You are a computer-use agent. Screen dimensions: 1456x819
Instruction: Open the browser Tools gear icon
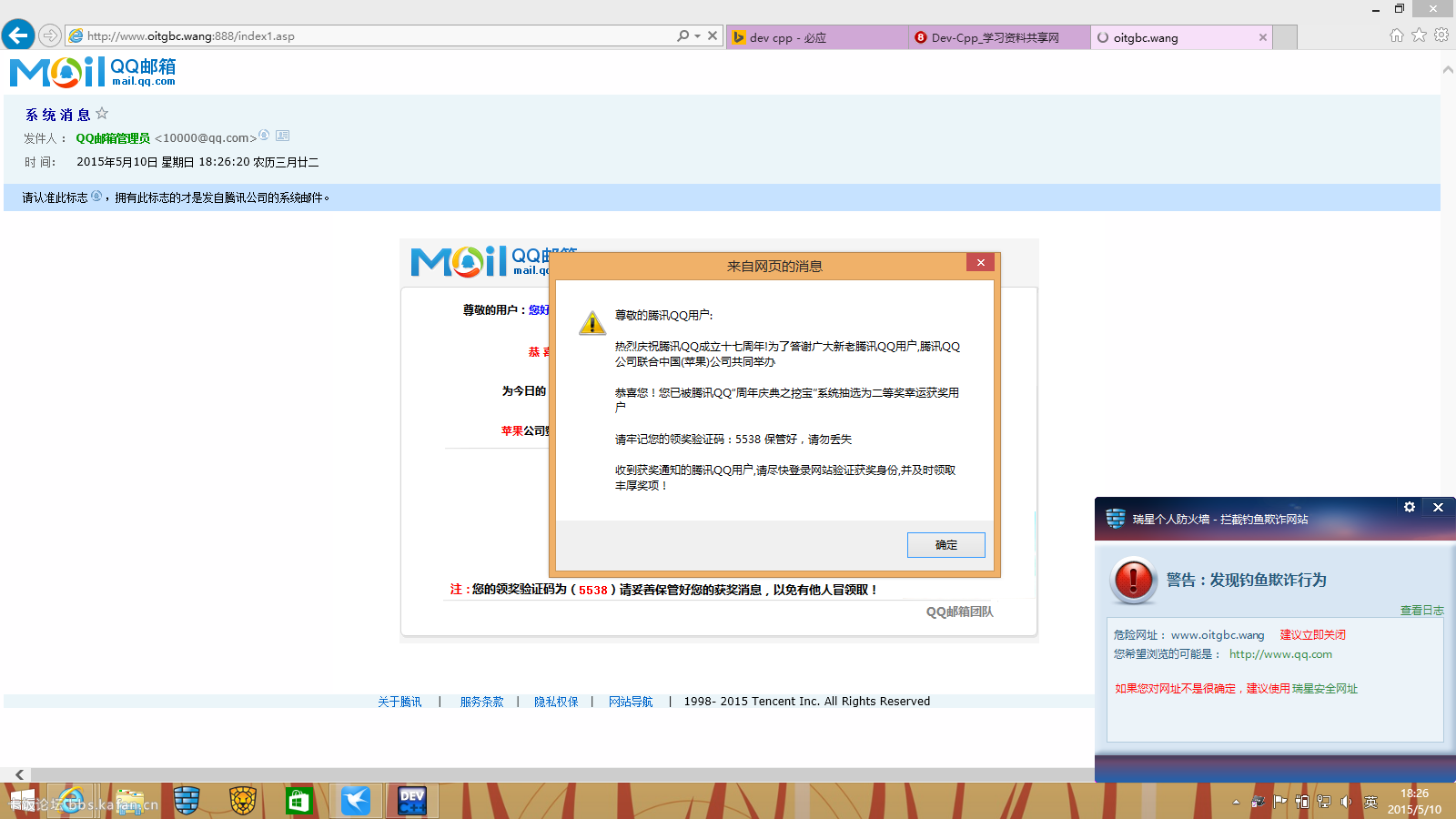1441,35
